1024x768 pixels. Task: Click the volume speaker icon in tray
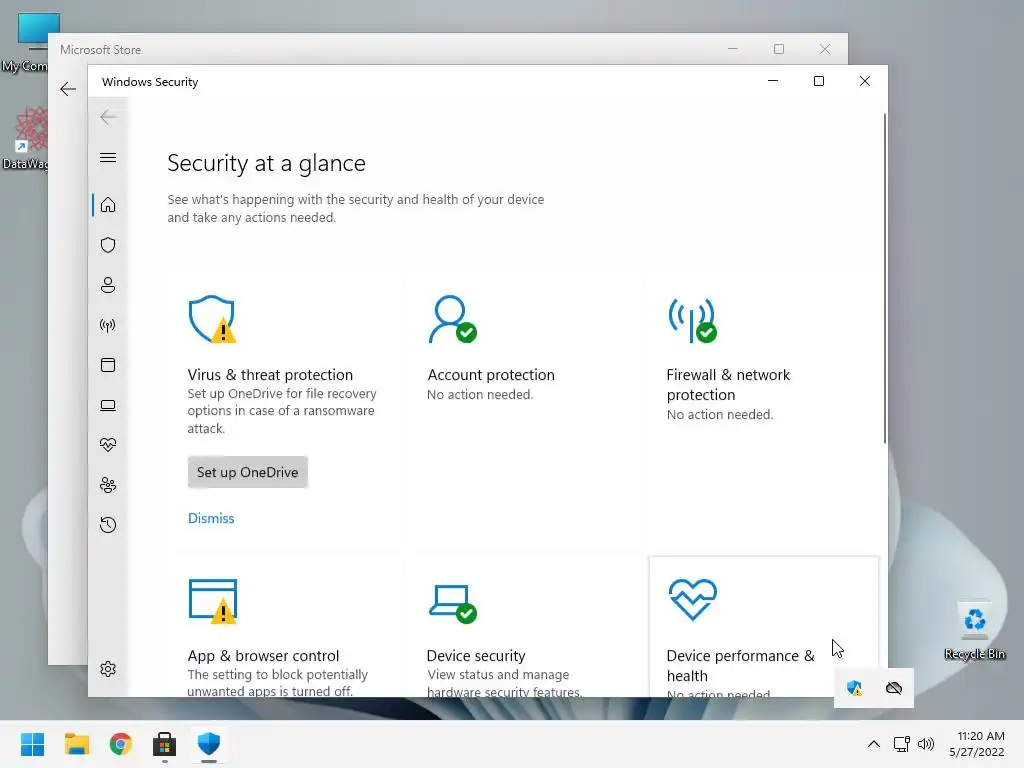926,744
